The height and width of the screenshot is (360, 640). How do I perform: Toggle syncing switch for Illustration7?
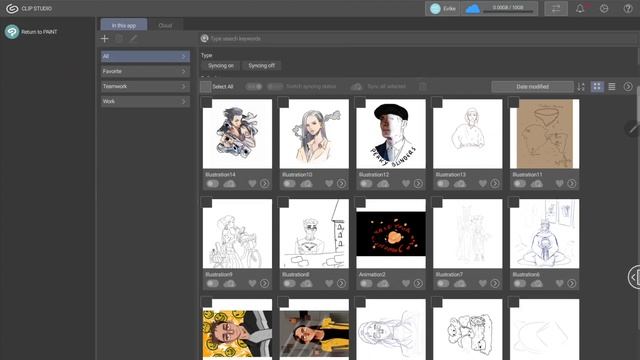pyautogui.click(x=443, y=283)
